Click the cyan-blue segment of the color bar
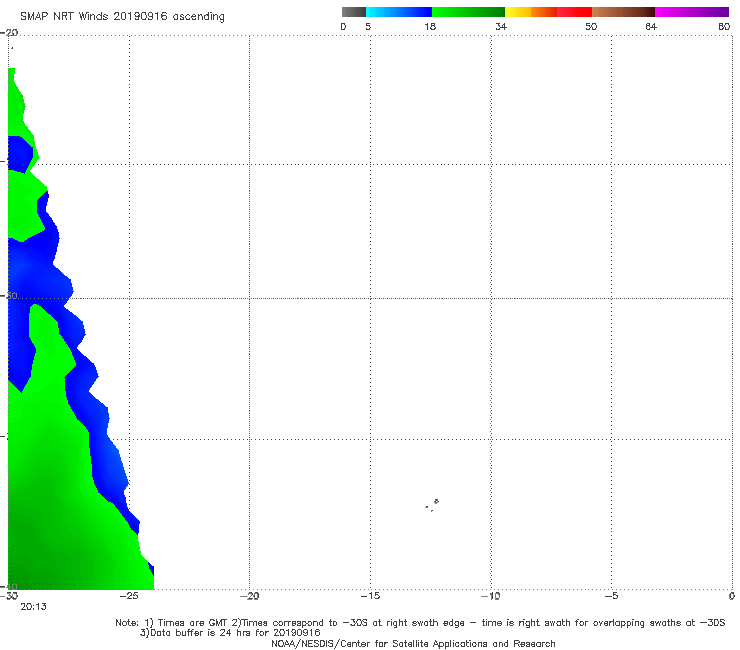This screenshot has height=650, width=740. (x=399, y=12)
